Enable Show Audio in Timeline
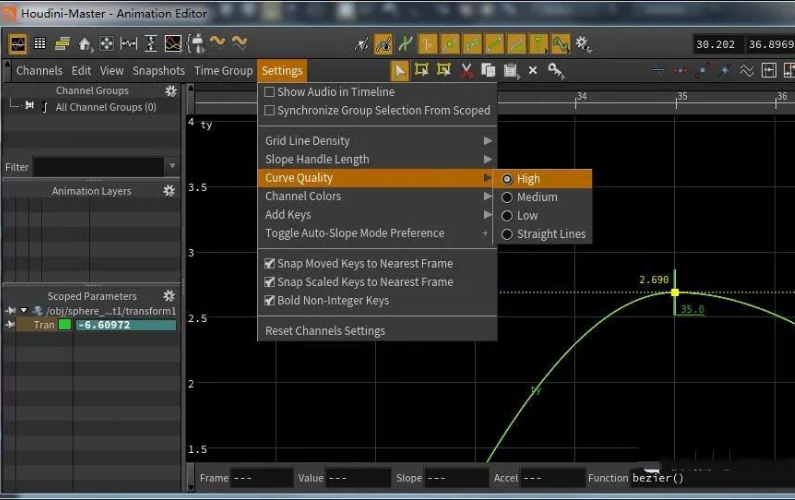The image size is (795, 500). (270, 92)
